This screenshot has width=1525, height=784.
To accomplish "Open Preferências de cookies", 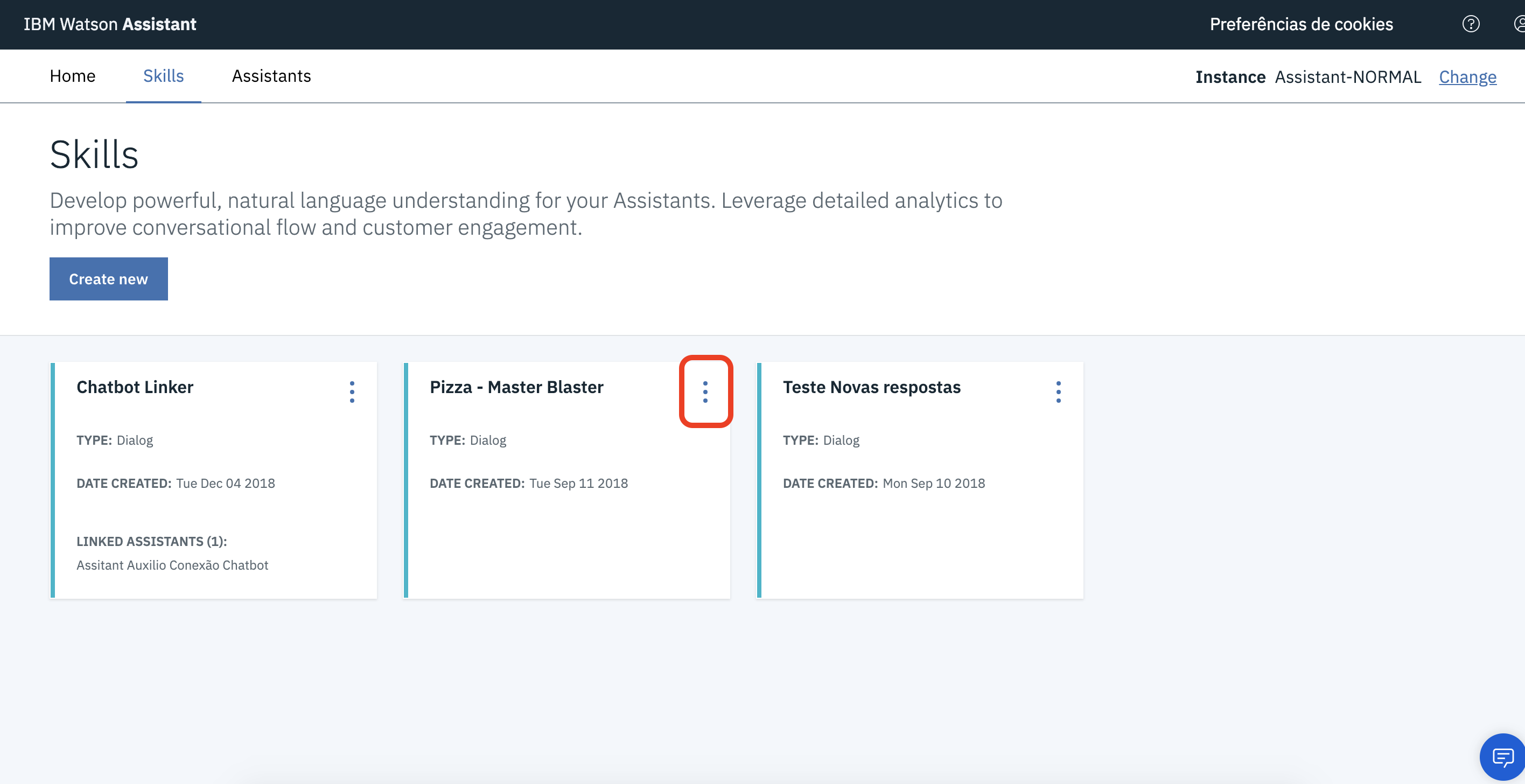I will tap(1301, 24).
